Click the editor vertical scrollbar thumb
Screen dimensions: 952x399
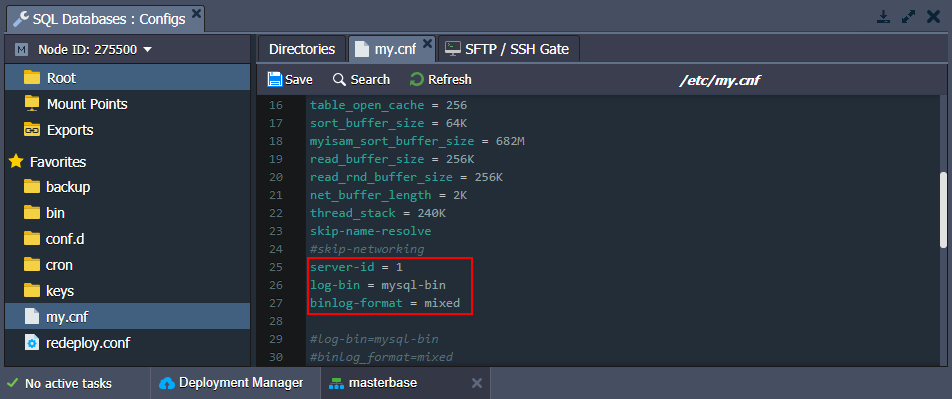tap(944, 210)
